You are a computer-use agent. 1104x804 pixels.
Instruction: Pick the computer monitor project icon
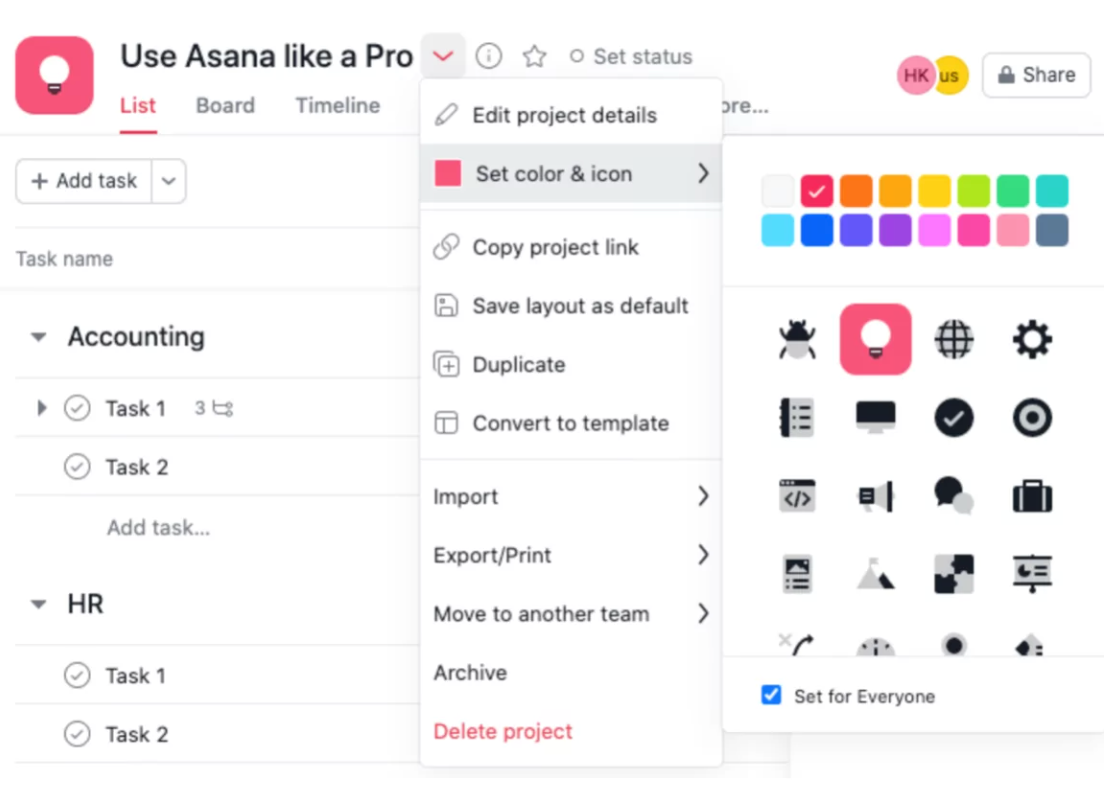coord(875,417)
